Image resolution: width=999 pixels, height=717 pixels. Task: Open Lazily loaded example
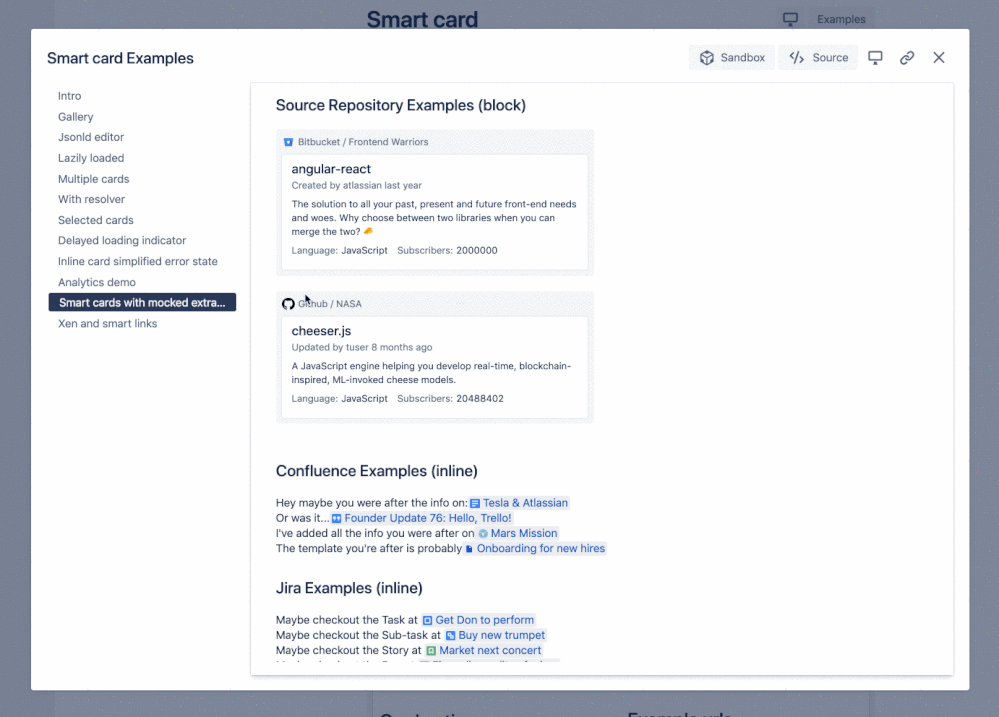[x=90, y=158]
